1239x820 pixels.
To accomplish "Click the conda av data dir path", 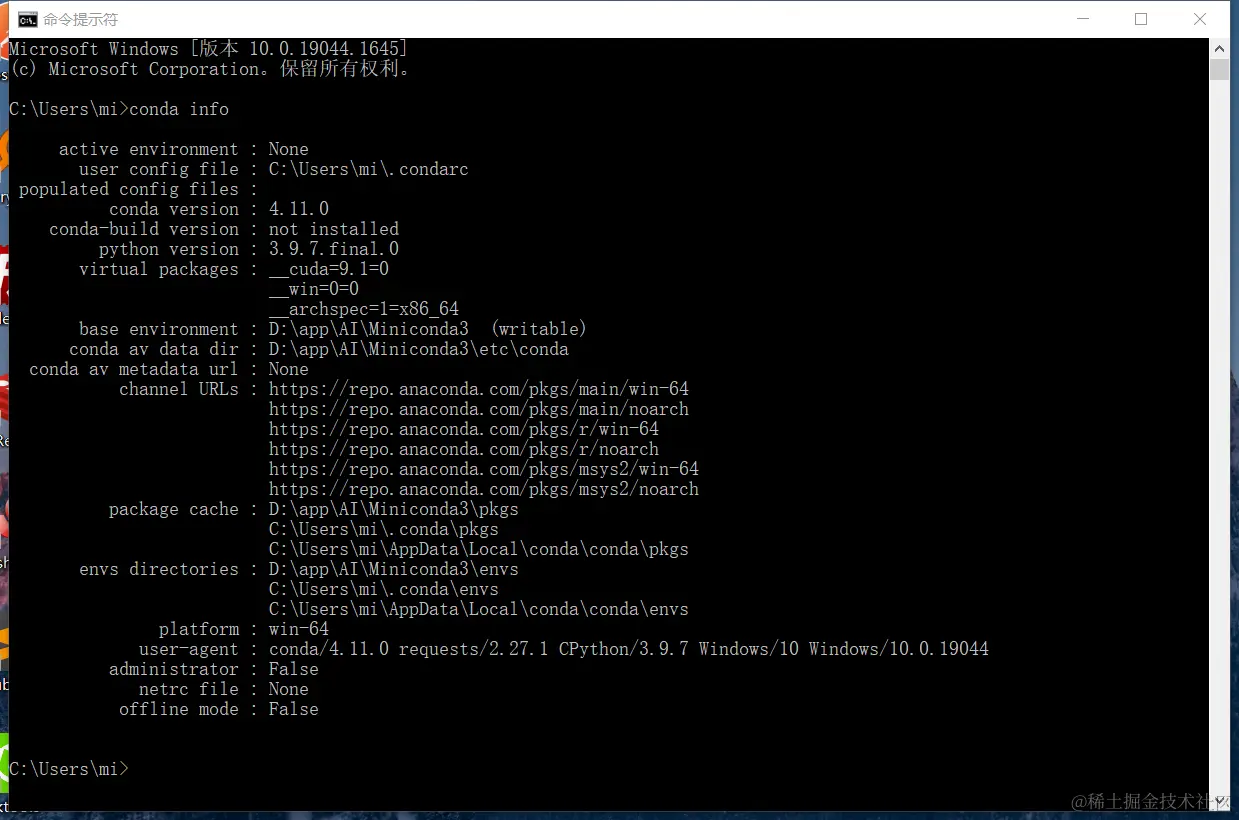I will click(419, 349).
